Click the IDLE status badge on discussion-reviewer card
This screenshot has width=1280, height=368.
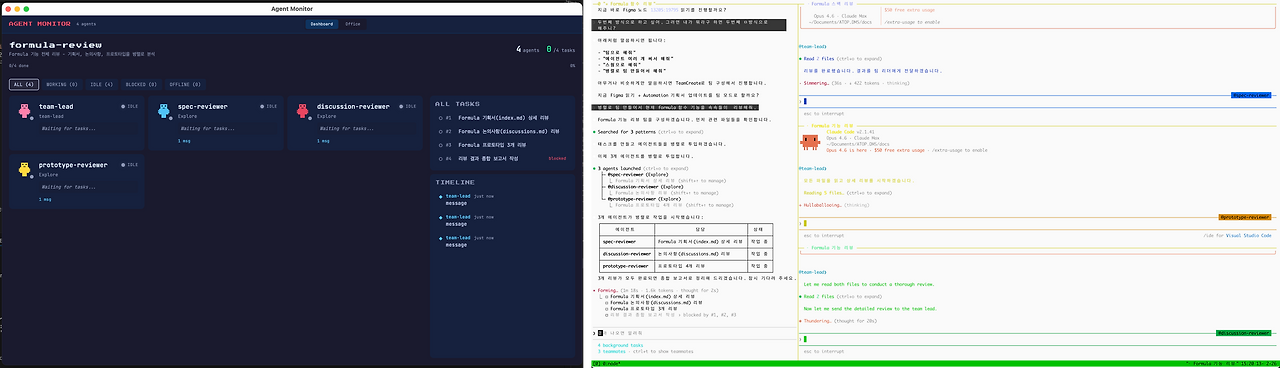pos(407,105)
